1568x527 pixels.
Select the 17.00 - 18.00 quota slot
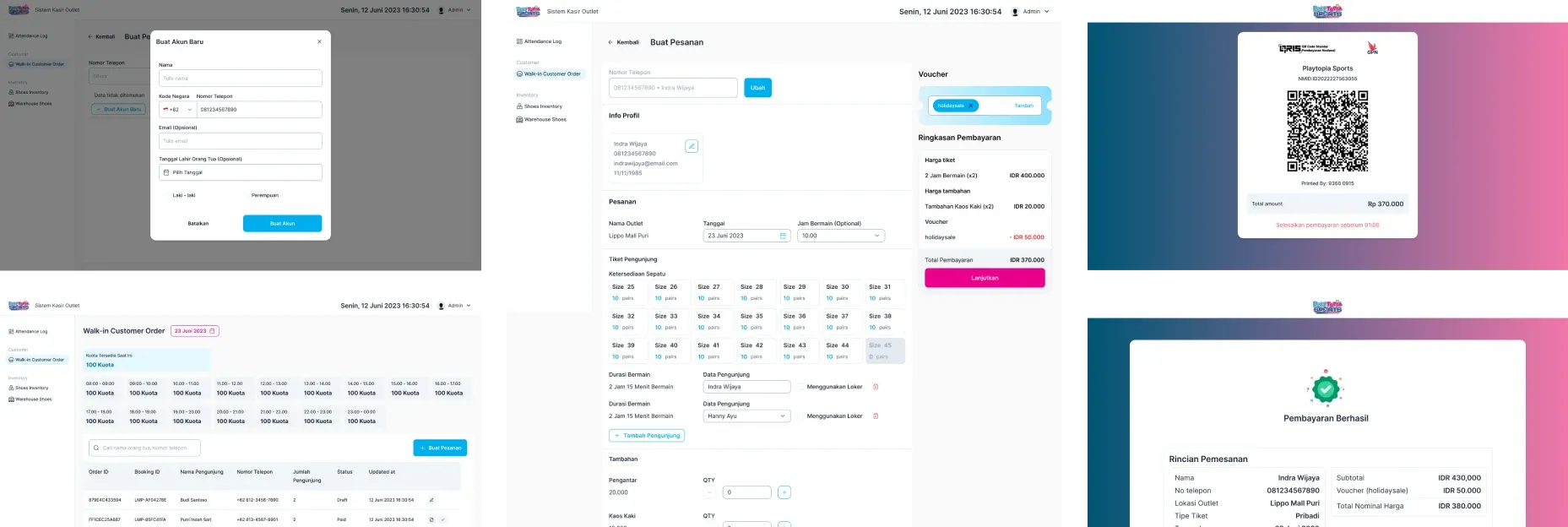(103, 416)
